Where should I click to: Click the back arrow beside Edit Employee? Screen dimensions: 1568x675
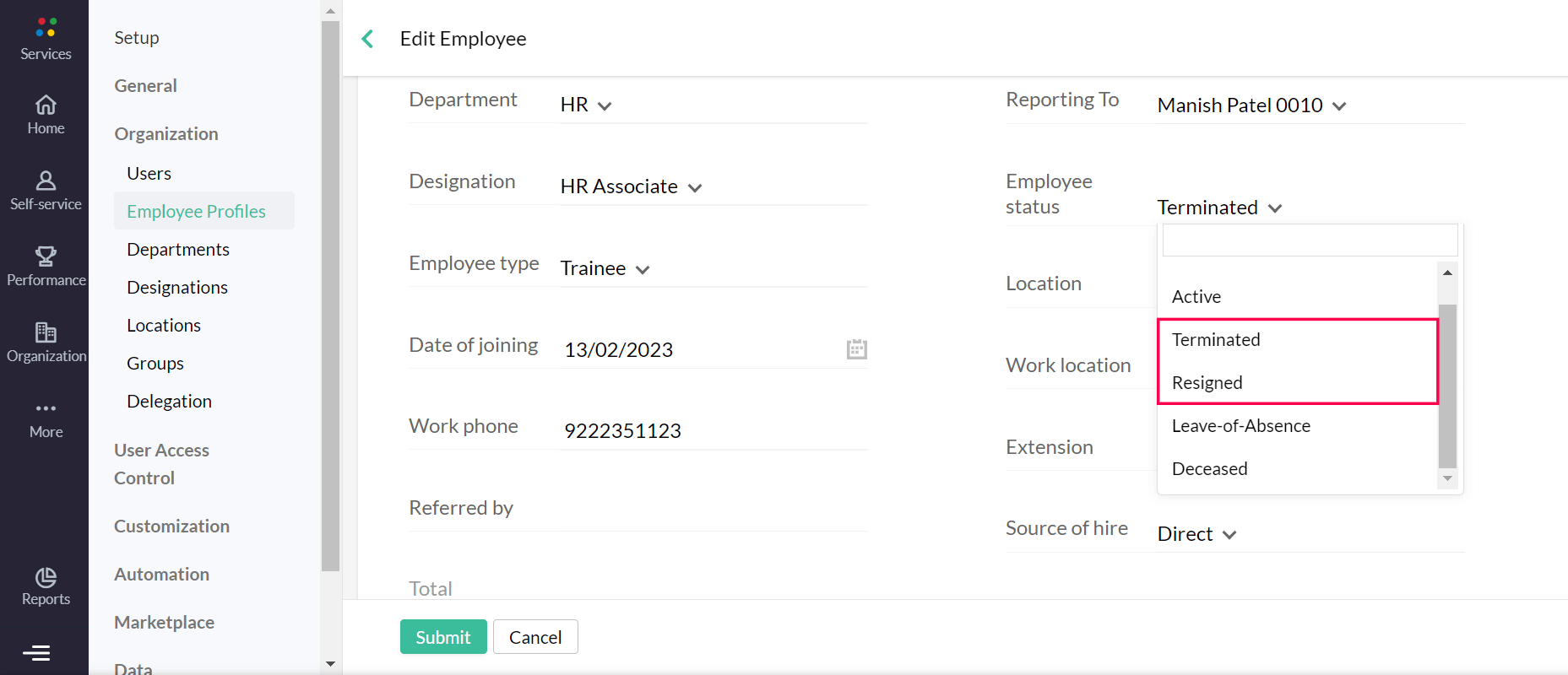[367, 39]
